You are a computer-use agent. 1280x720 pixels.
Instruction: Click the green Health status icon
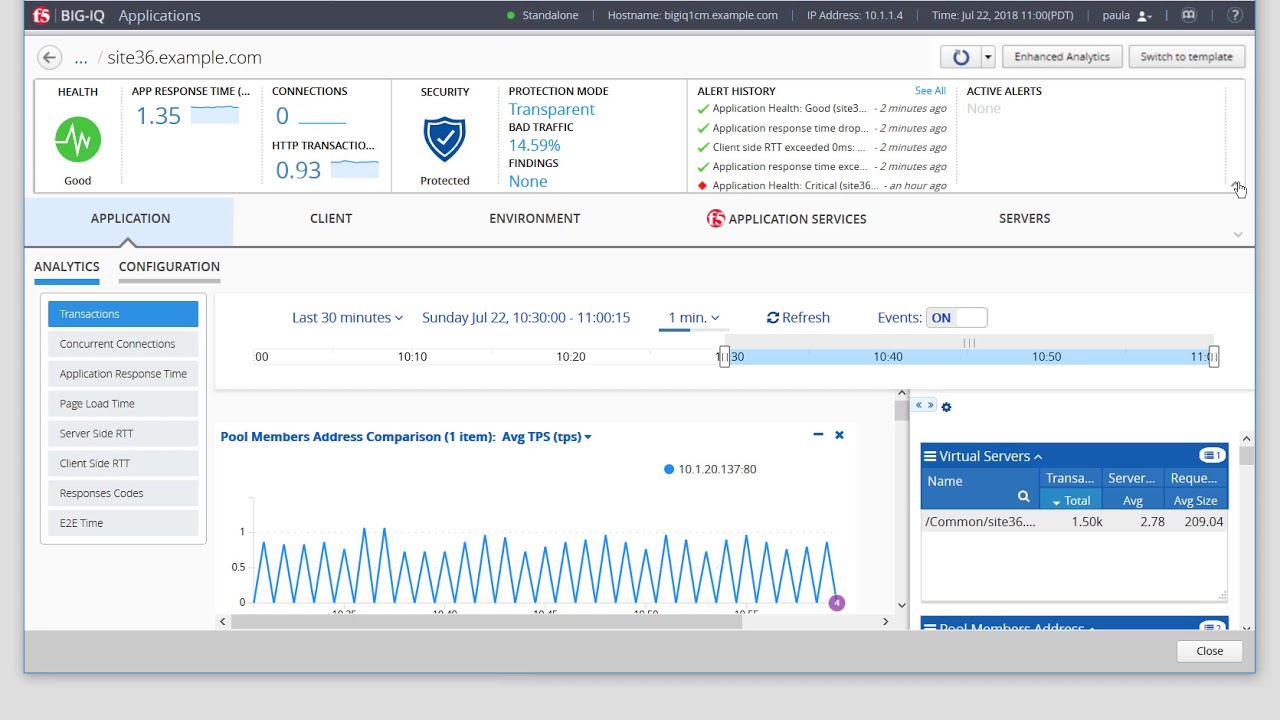[78, 140]
